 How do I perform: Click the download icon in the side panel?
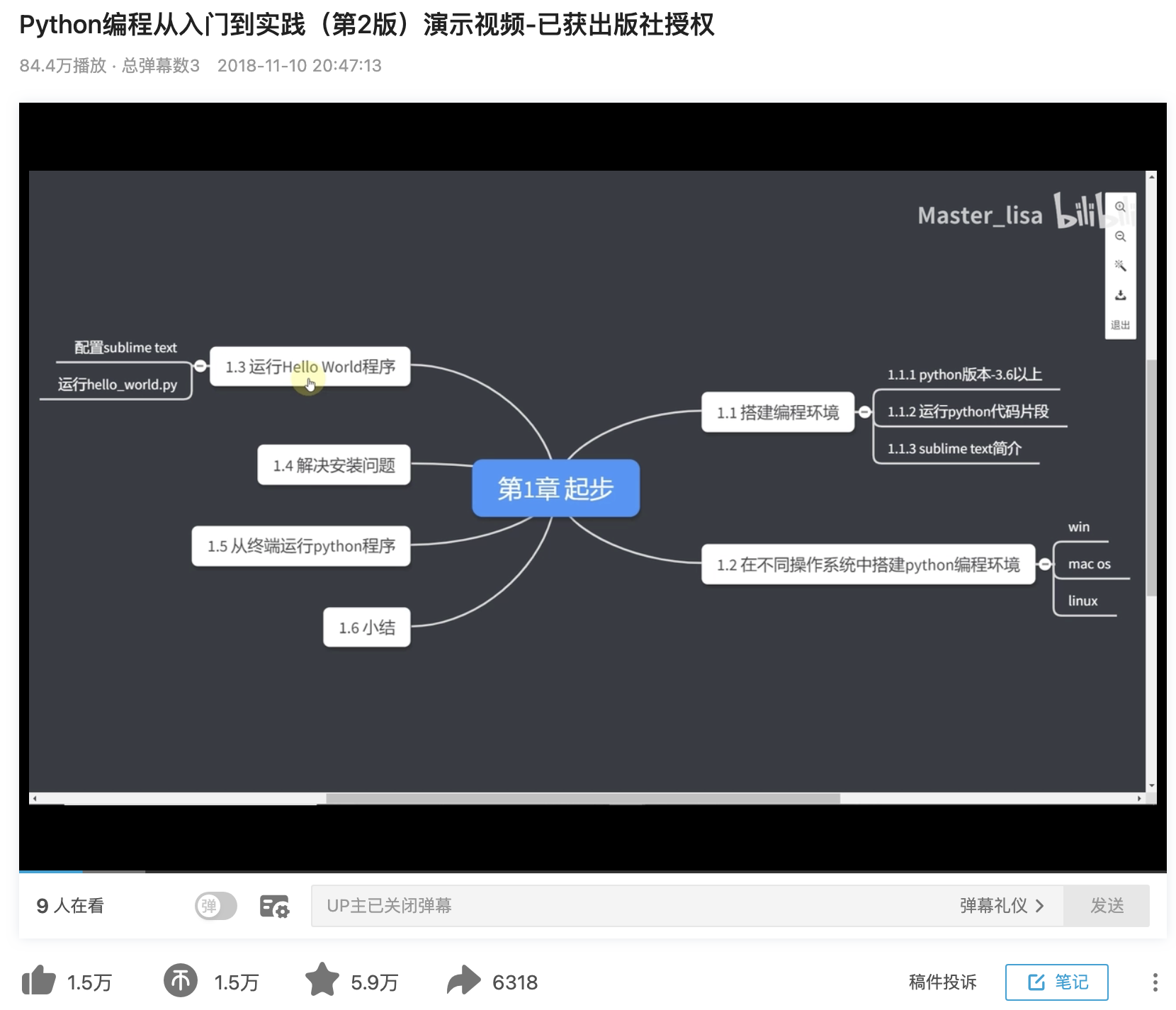pyautogui.click(x=1121, y=295)
